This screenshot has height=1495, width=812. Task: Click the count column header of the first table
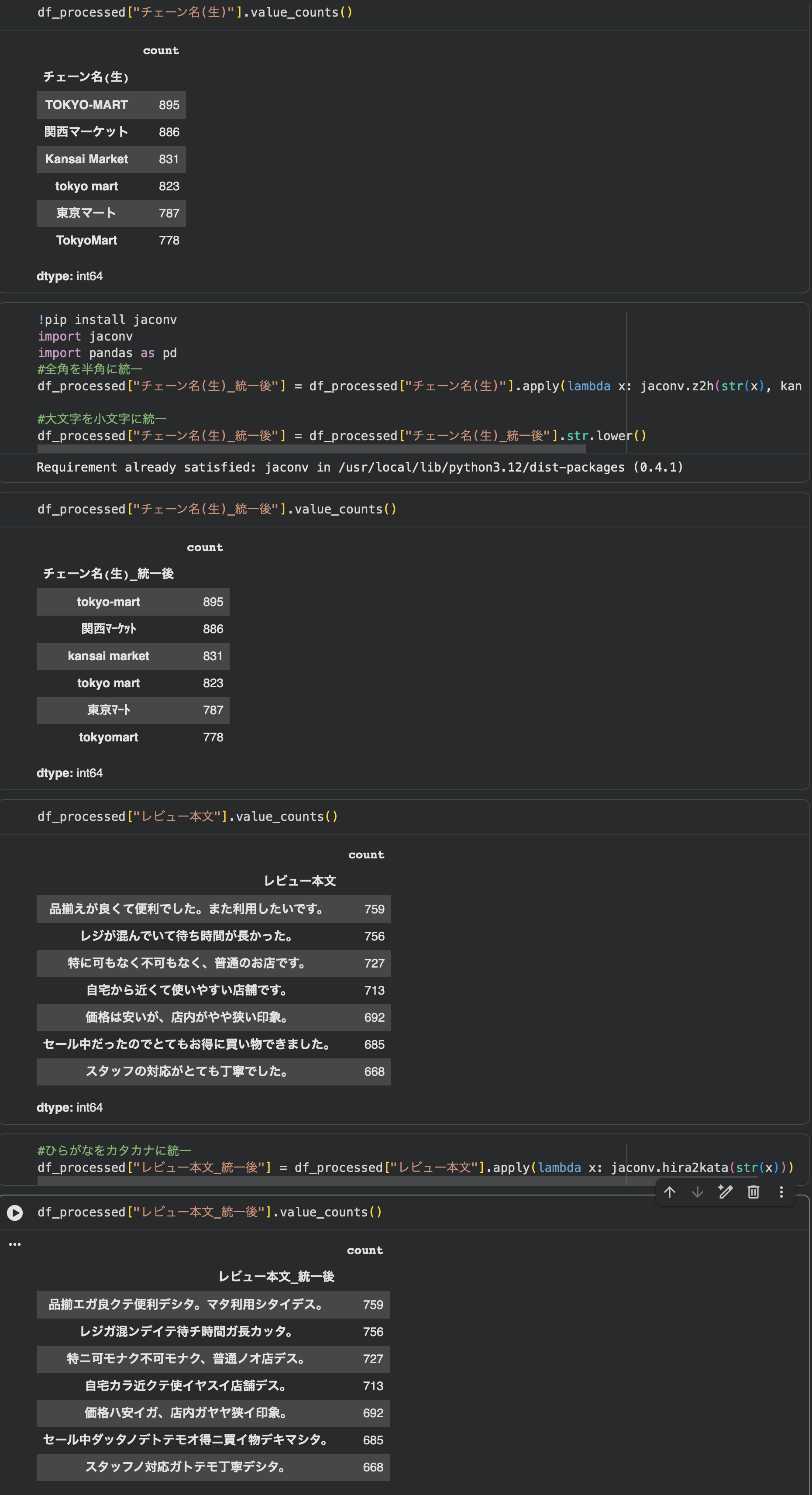tap(161, 50)
